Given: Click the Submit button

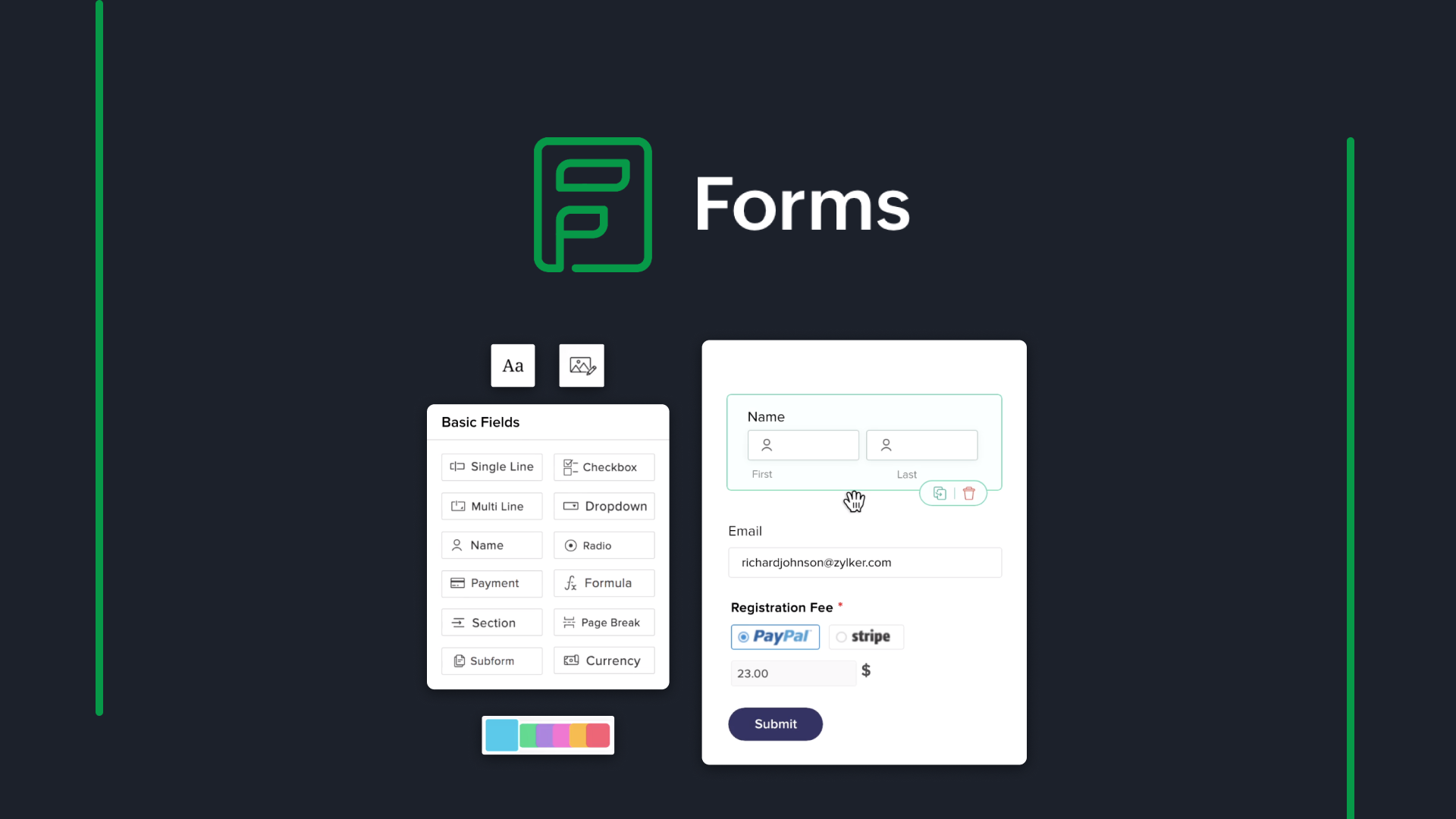Looking at the screenshot, I should coord(775,724).
